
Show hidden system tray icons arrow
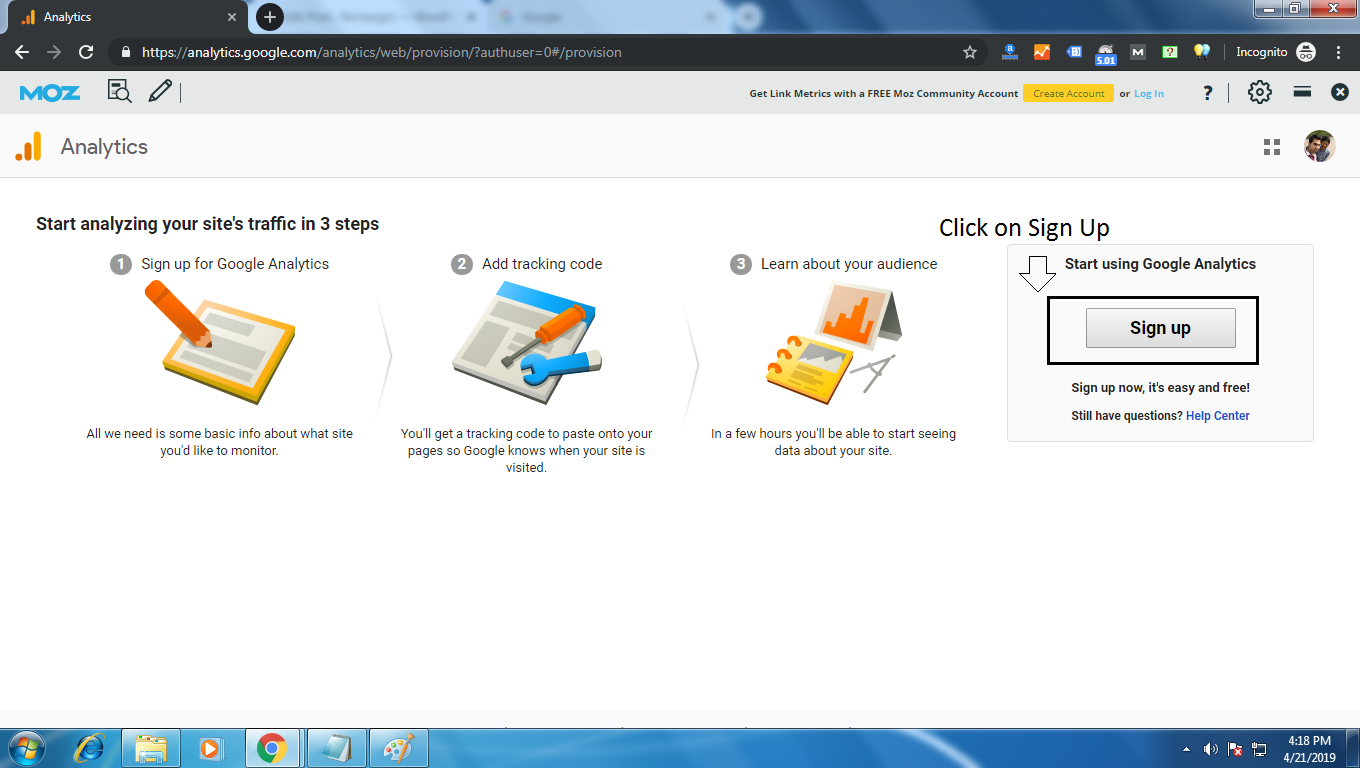1187,749
